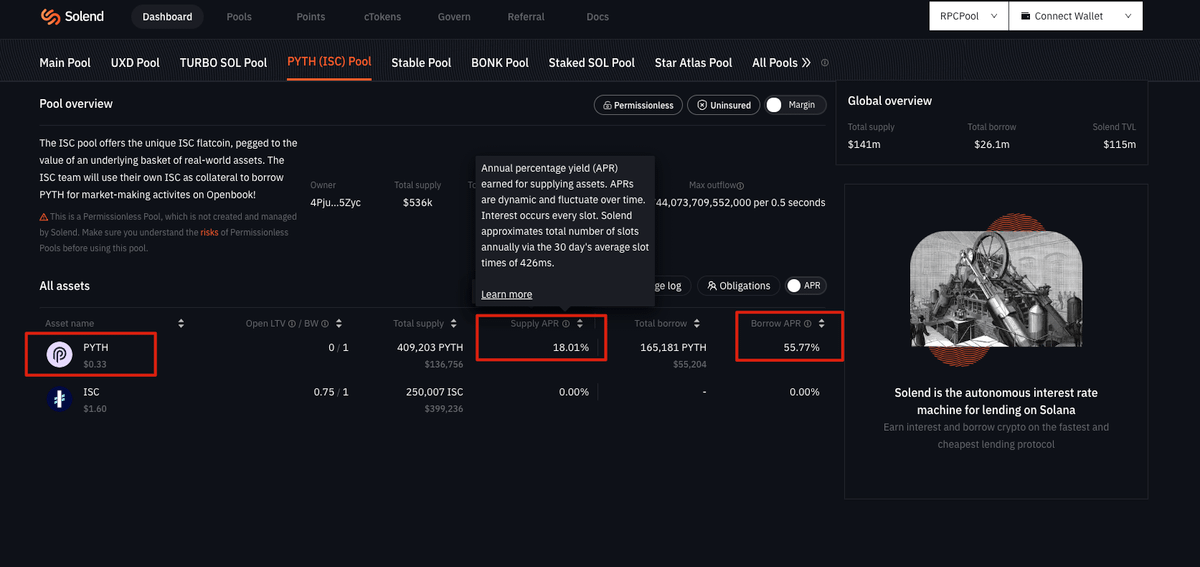1200x567 pixels.
Task: Click the 165,181 PYTH total borrow cell
Action: click(673, 347)
